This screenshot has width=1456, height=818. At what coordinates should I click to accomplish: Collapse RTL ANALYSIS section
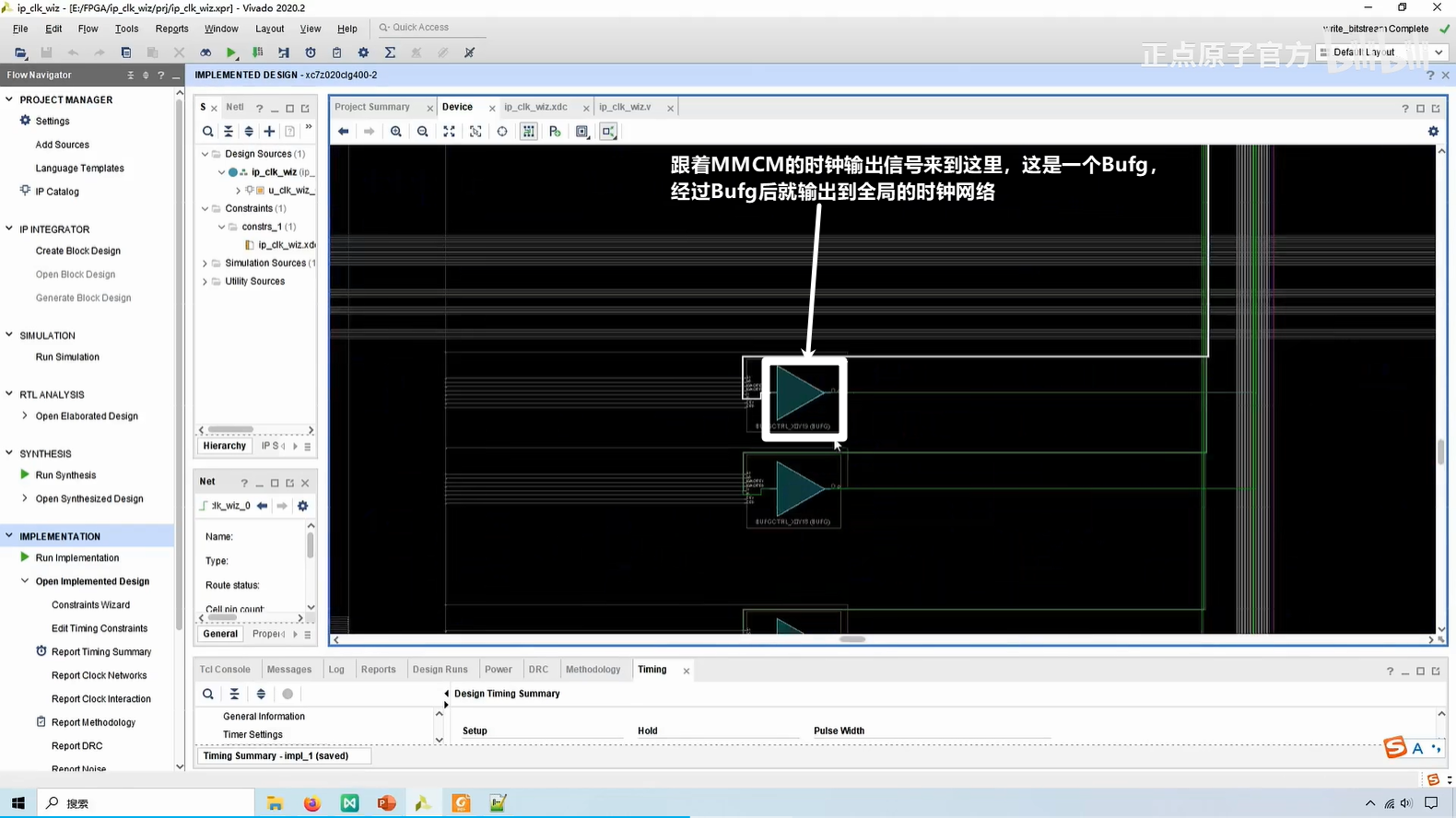click(9, 394)
